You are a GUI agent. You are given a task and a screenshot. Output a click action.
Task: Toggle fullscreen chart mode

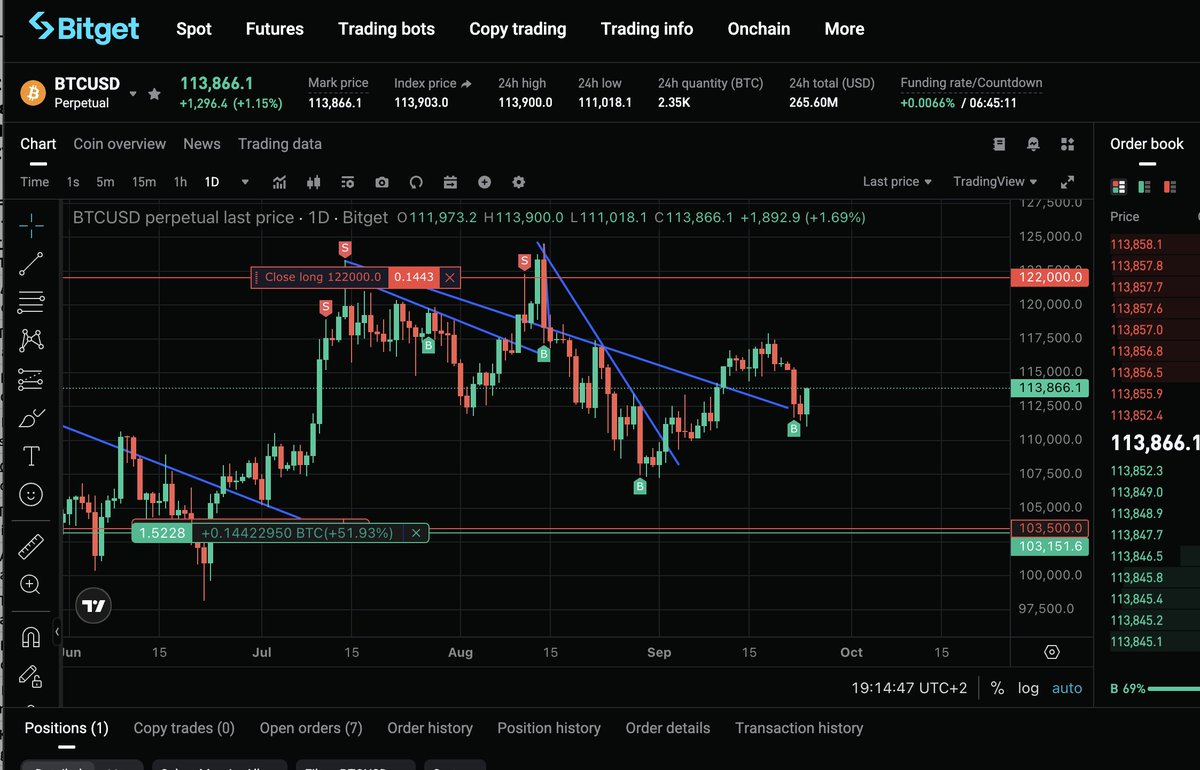click(x=1067, y=182)
